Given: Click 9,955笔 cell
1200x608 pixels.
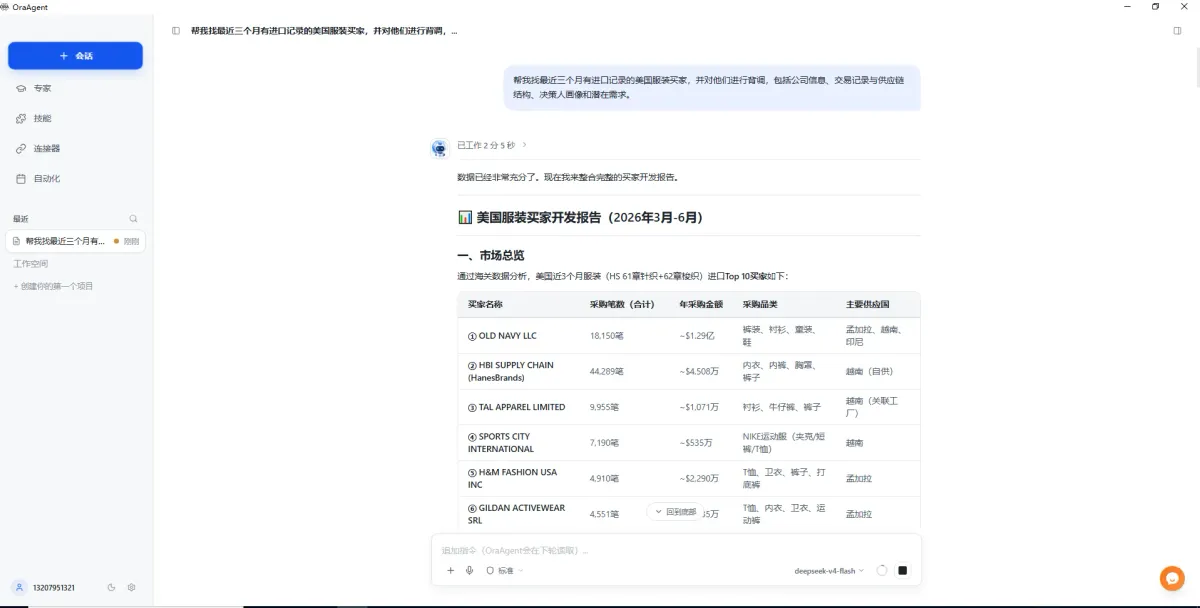Looking at the screenshot, I should (x=604, y=407).
